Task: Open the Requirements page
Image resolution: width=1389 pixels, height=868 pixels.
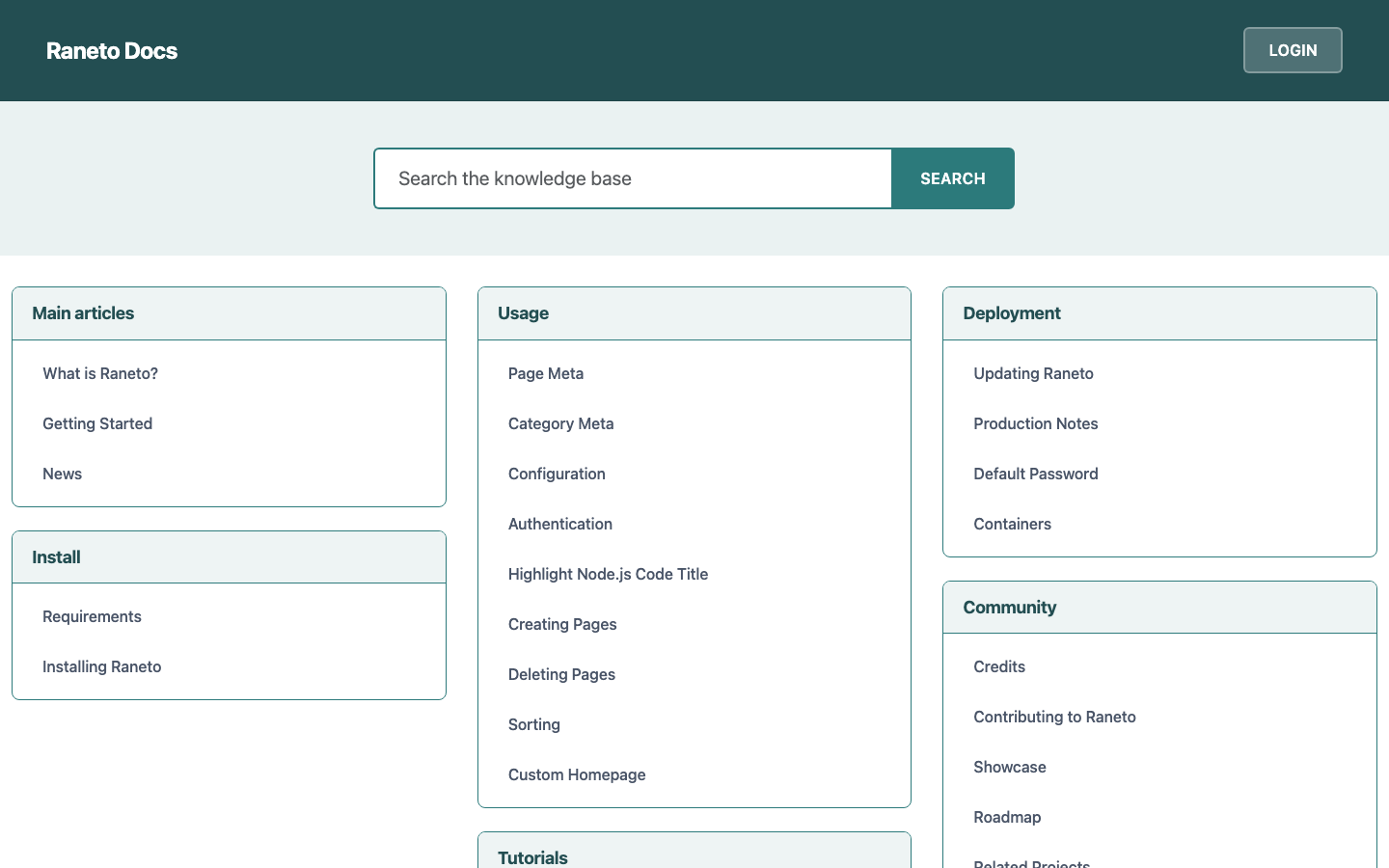Action: click(x=92, y=616)
